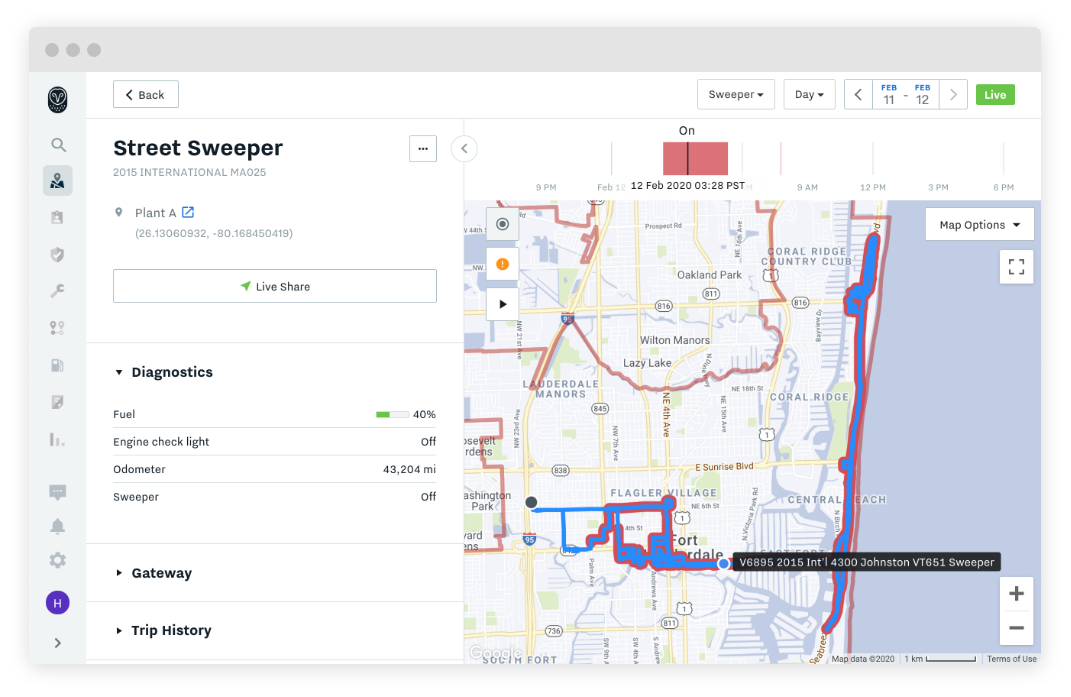1071x697 pixels.
Task: Click the Live Share button
Action: (275, 286)
